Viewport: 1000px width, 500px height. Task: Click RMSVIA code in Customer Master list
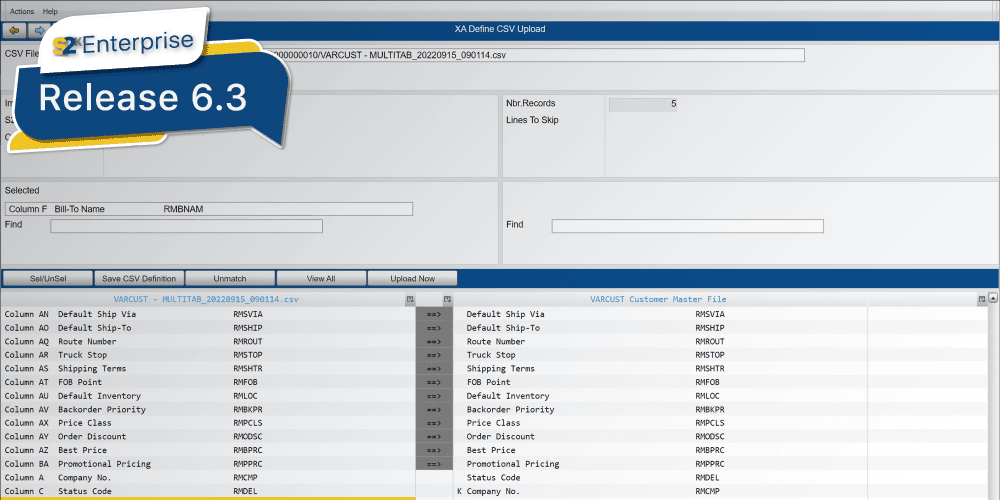click(710, 314)
